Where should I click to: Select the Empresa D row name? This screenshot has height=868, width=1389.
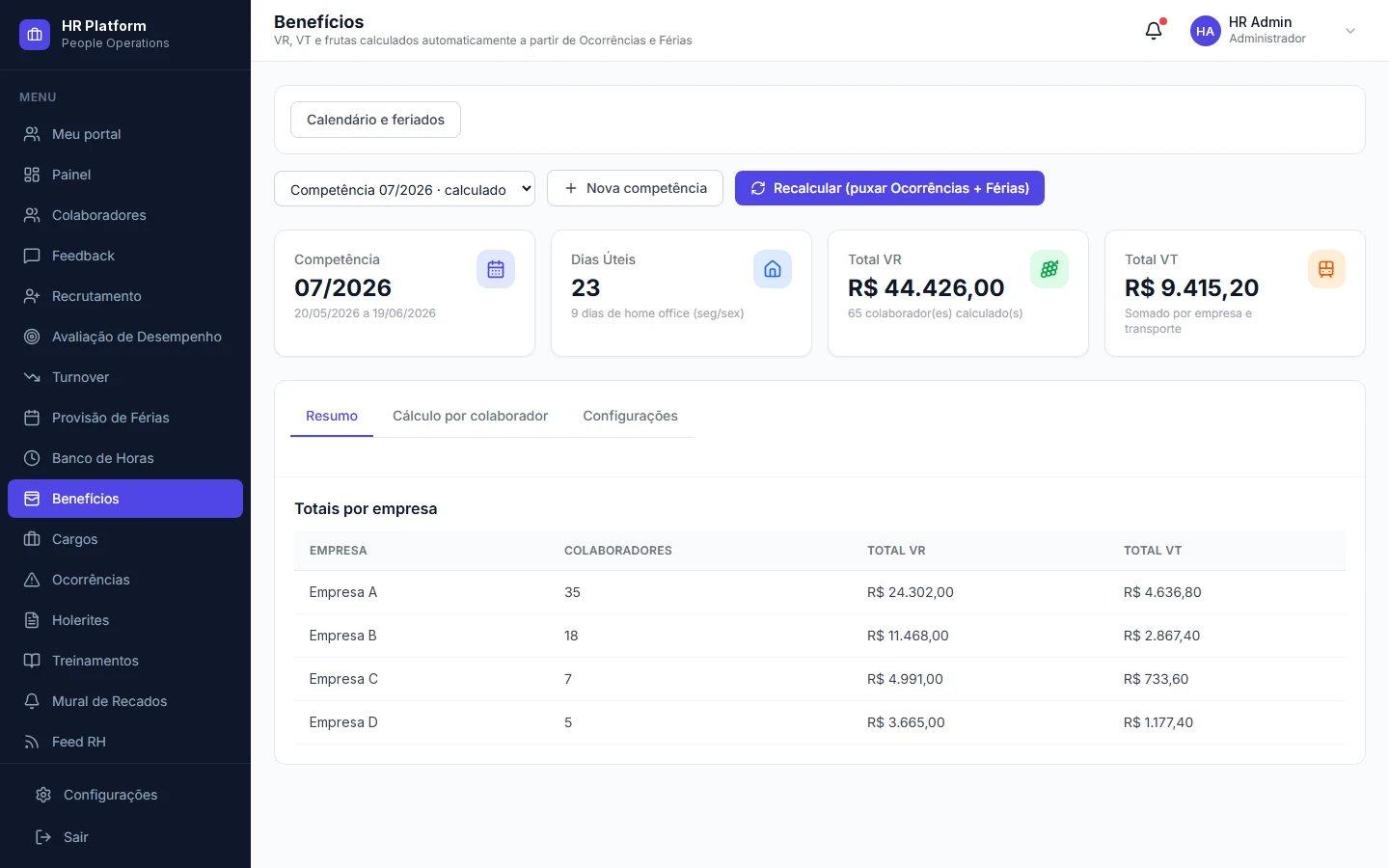(x=344, y=722)
